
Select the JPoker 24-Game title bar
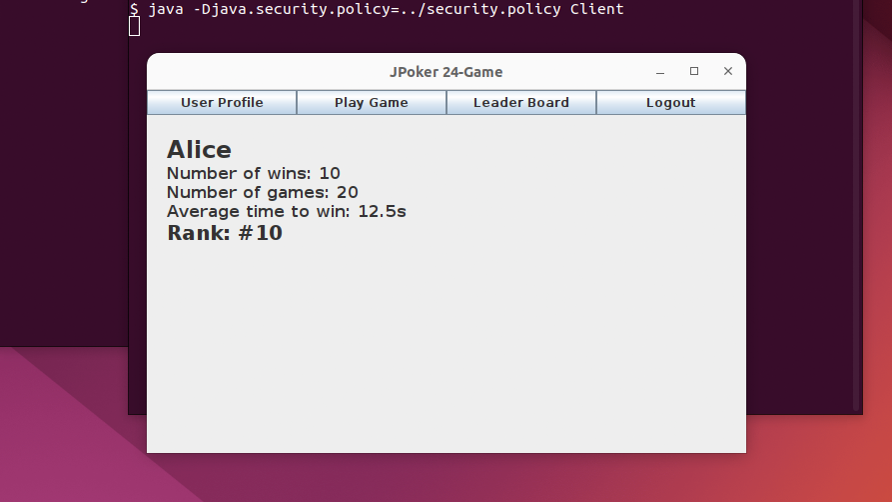pos(446,72)
